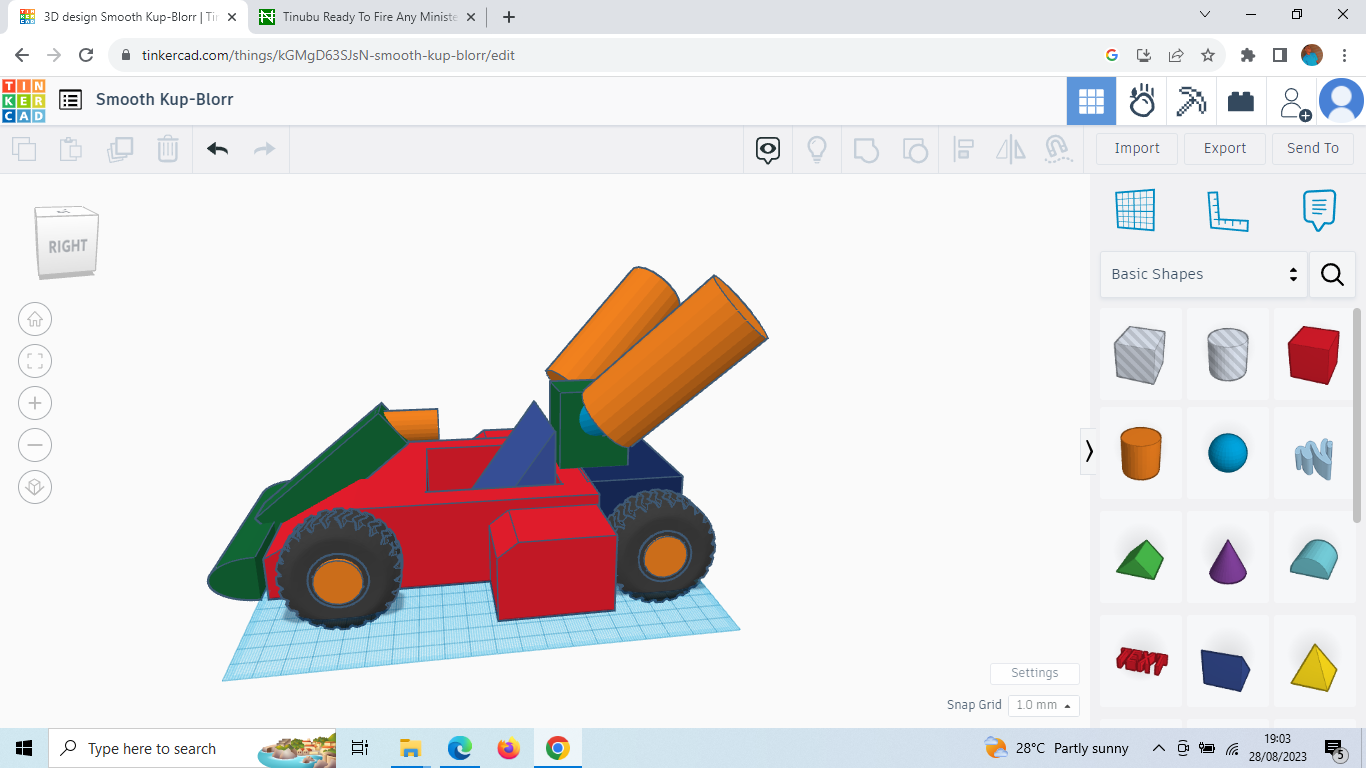1366x768 pixels.
Task: Collapse the shapes panel using the chevron
Action: pyautogui.click(x=1089, y=452)
